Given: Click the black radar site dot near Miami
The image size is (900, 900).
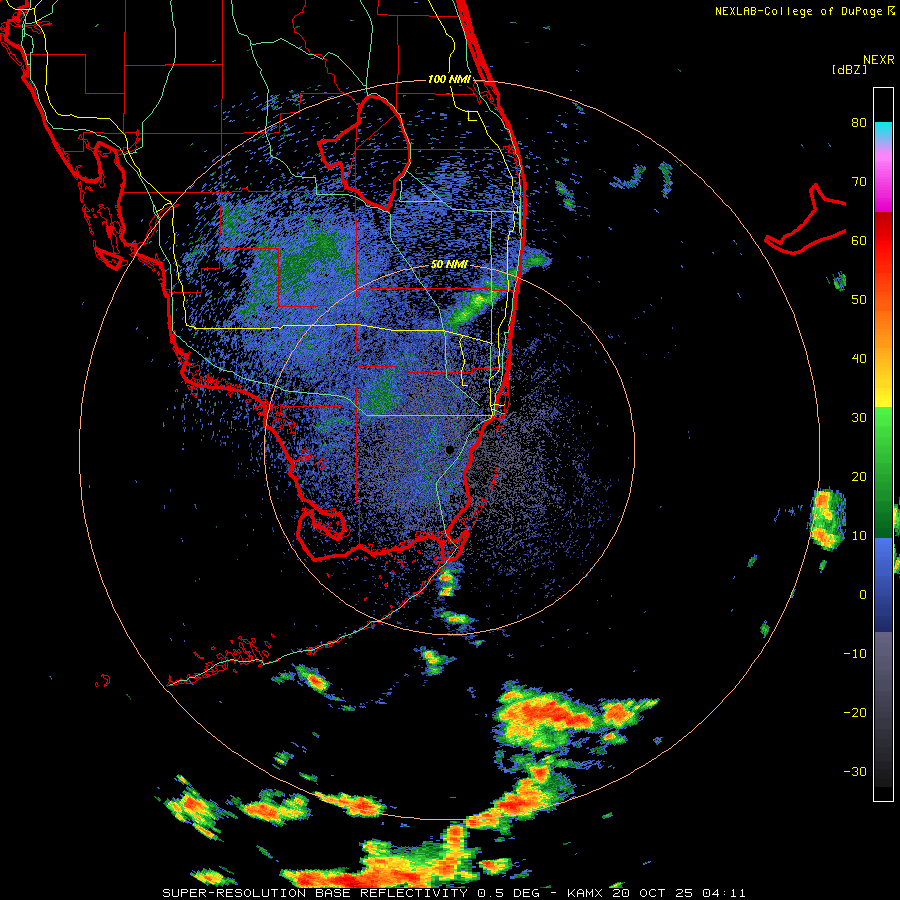Looking at the screenshot, I should click(450, 449).
